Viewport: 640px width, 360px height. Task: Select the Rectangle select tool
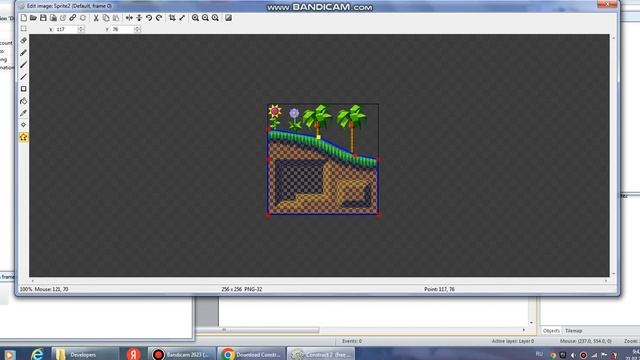[24, 29]
